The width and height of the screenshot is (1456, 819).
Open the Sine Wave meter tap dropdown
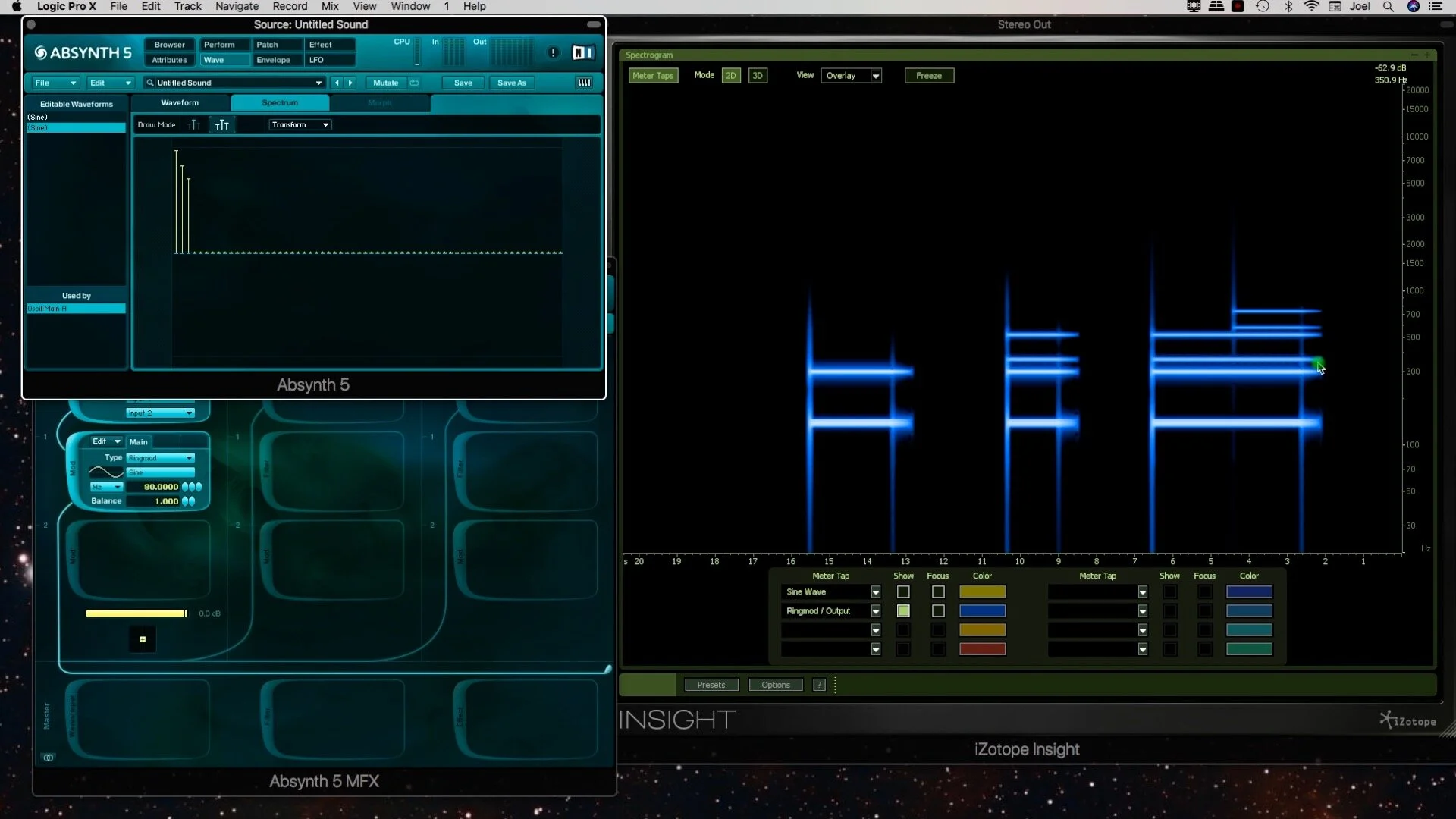pos(875,592)
